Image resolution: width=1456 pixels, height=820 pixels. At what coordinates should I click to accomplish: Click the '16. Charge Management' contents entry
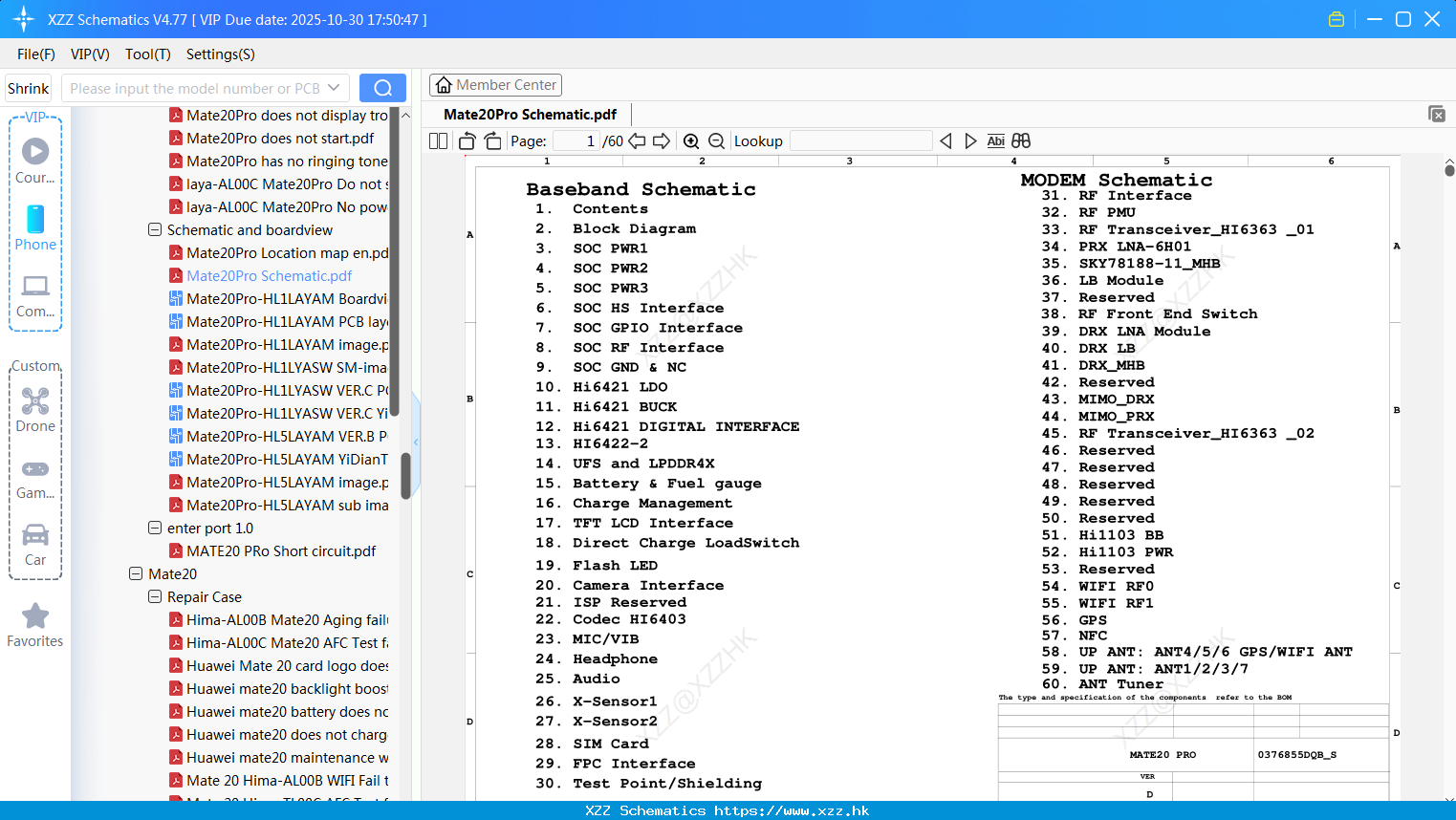(634, 503)
